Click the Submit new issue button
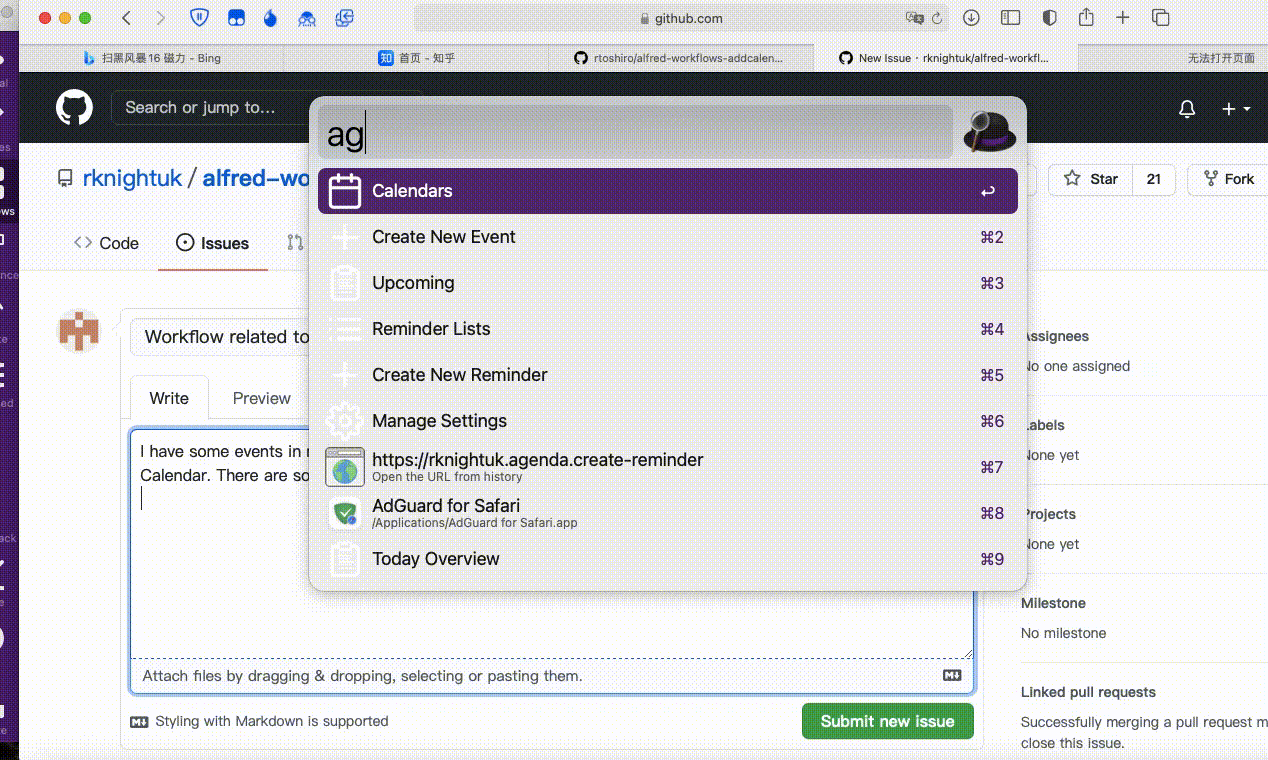 coord(887,721)
